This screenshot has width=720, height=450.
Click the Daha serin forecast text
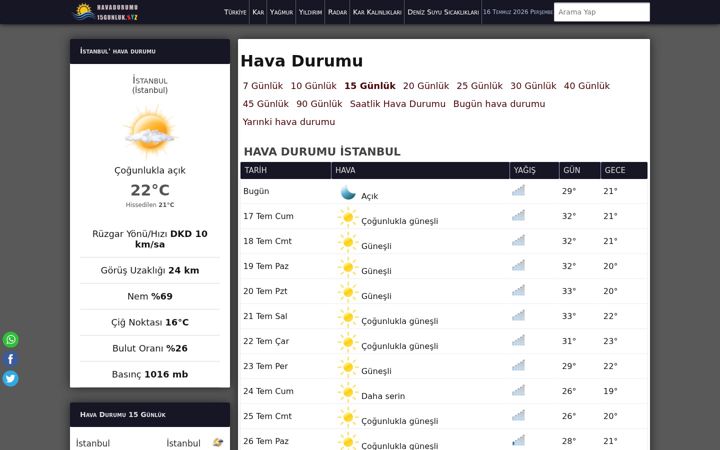[x=383, y=396]
